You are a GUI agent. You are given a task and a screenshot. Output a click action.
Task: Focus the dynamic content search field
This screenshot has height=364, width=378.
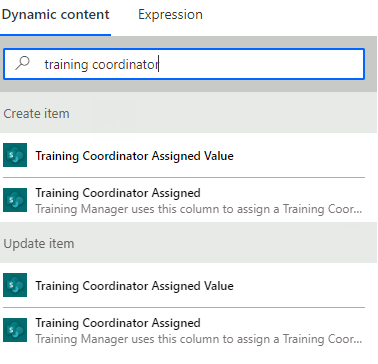[184, 64]
